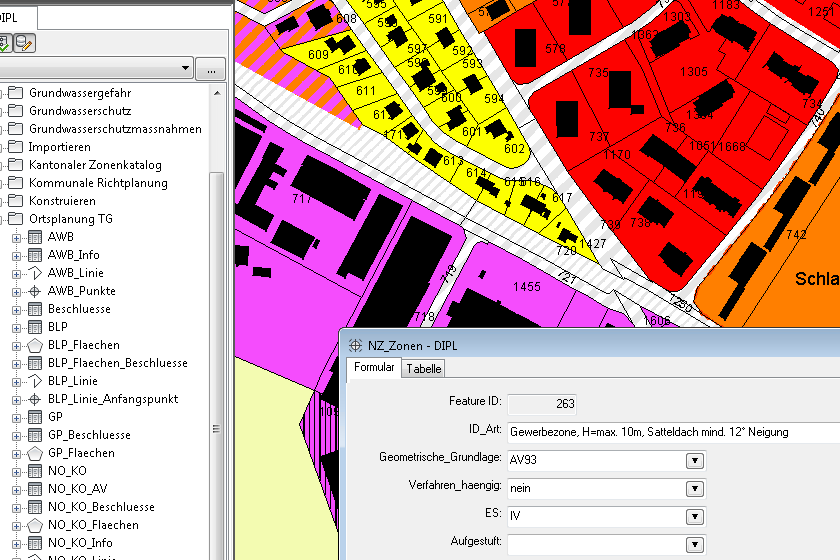Click the NZ_Zonen dialog title icon
Image resolution: width=840 pixels, height=560 pixels.
tap(355, 345)
